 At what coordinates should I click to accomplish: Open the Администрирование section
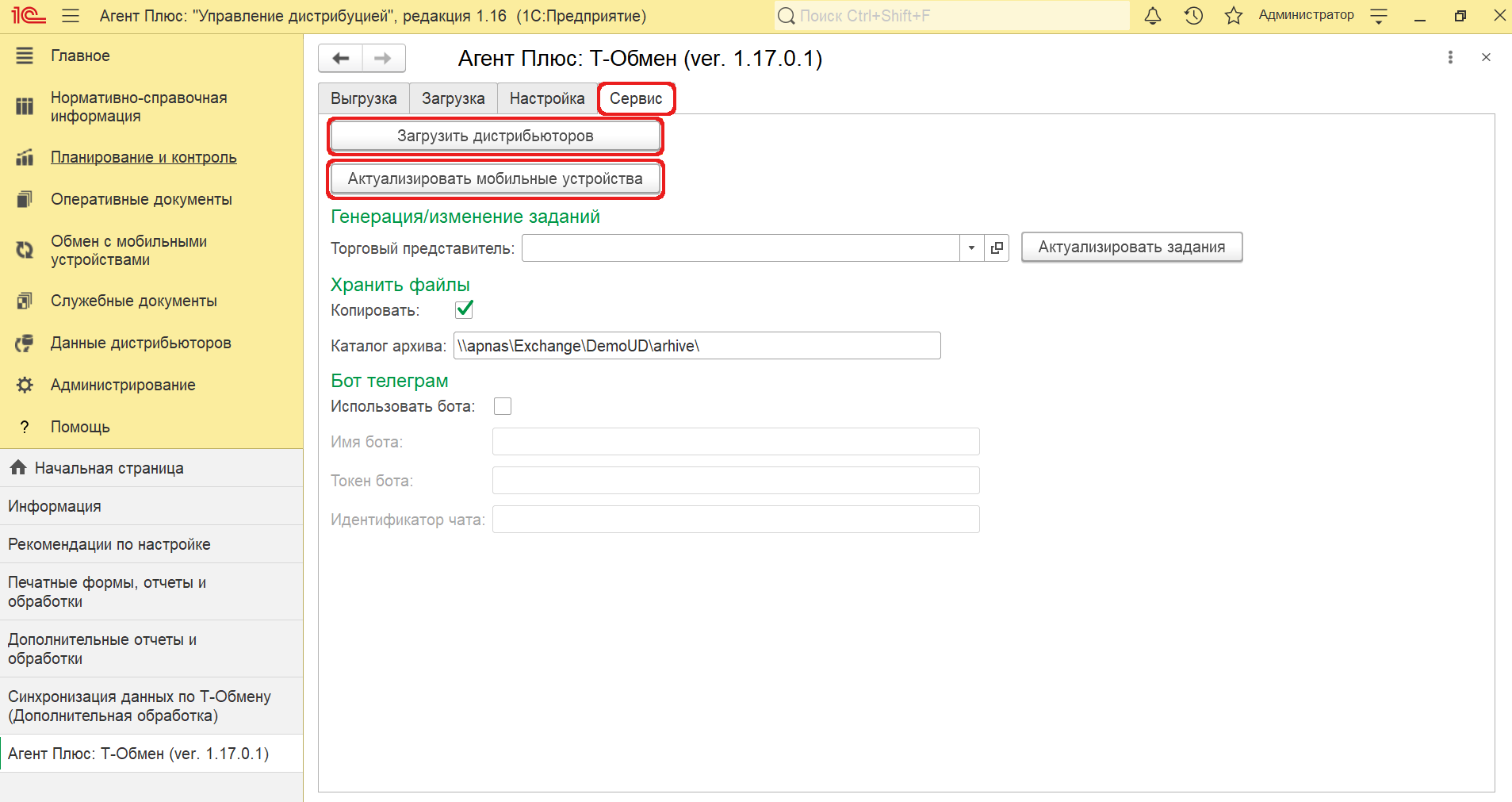[x=123, y=385]
